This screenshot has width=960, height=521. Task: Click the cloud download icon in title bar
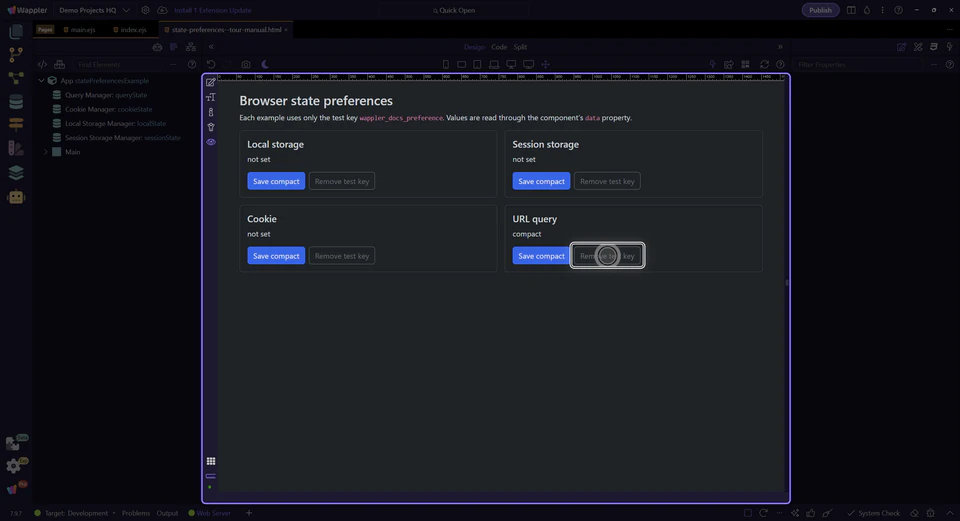tap(162, 10)
